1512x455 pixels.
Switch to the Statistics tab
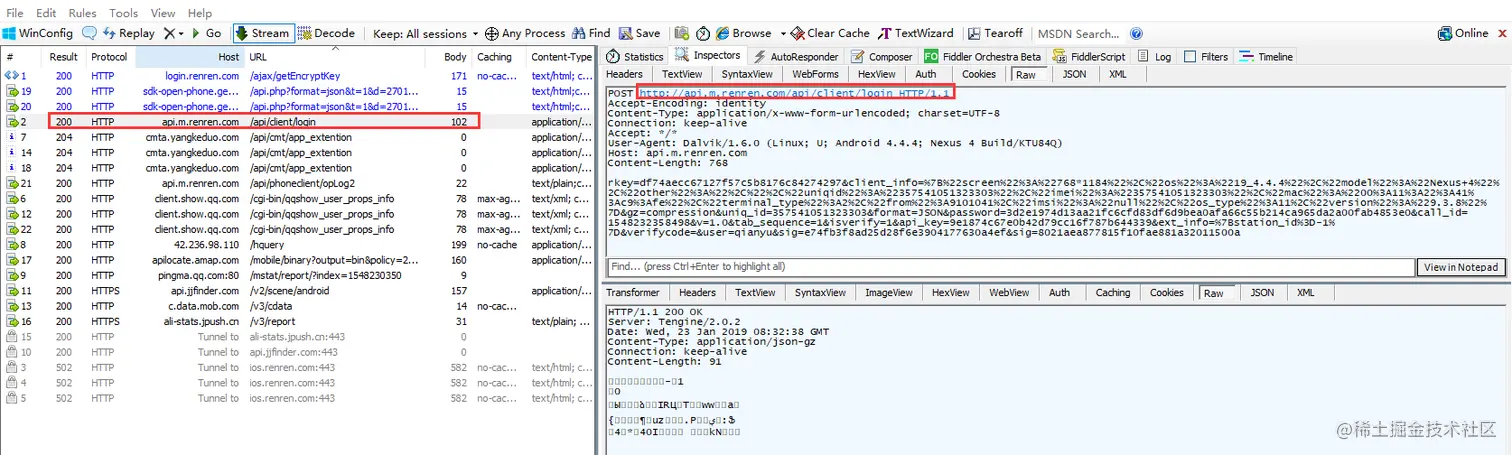tap(635, 57)
